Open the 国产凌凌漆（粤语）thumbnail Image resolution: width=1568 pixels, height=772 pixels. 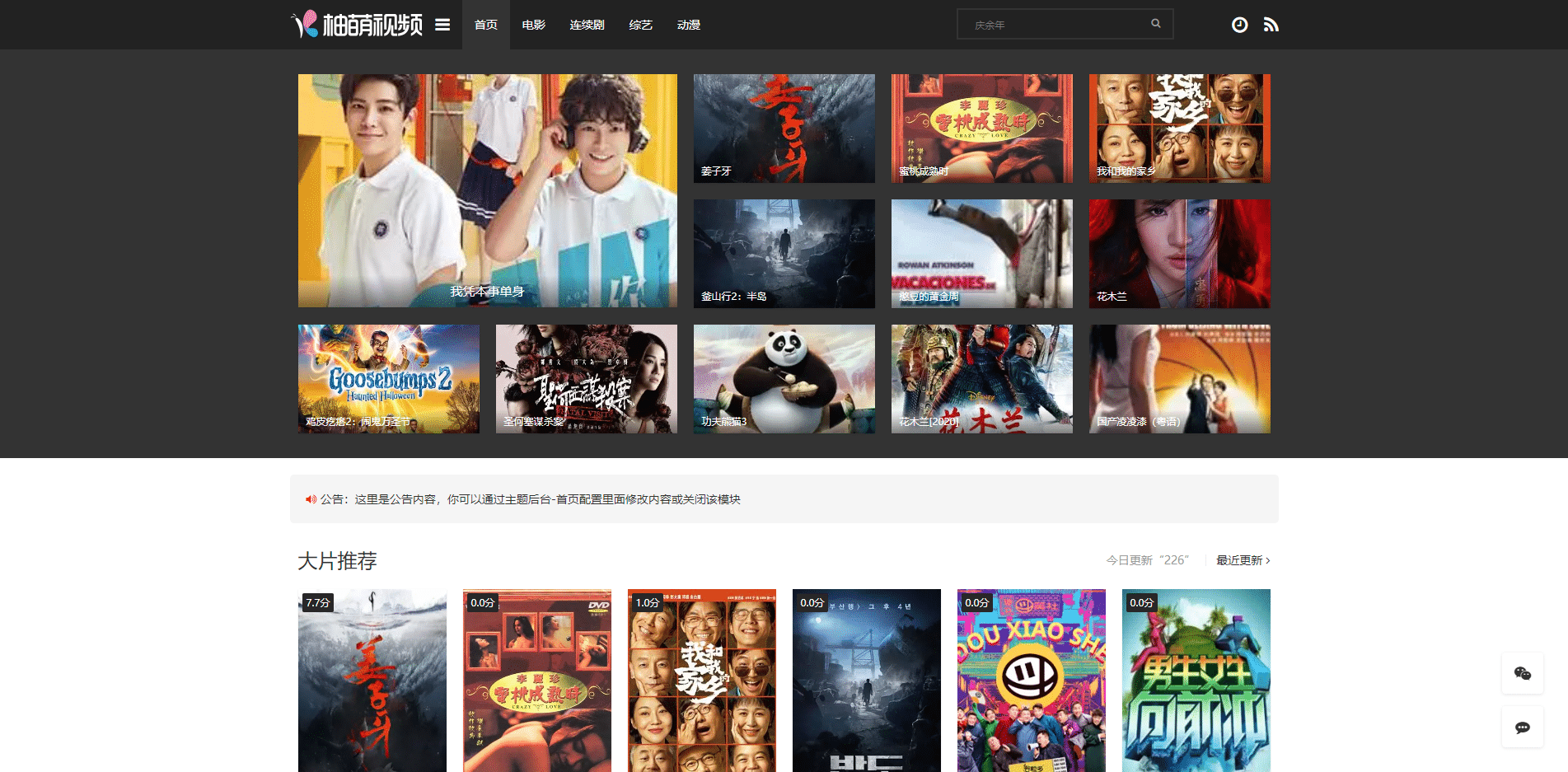1180,379
